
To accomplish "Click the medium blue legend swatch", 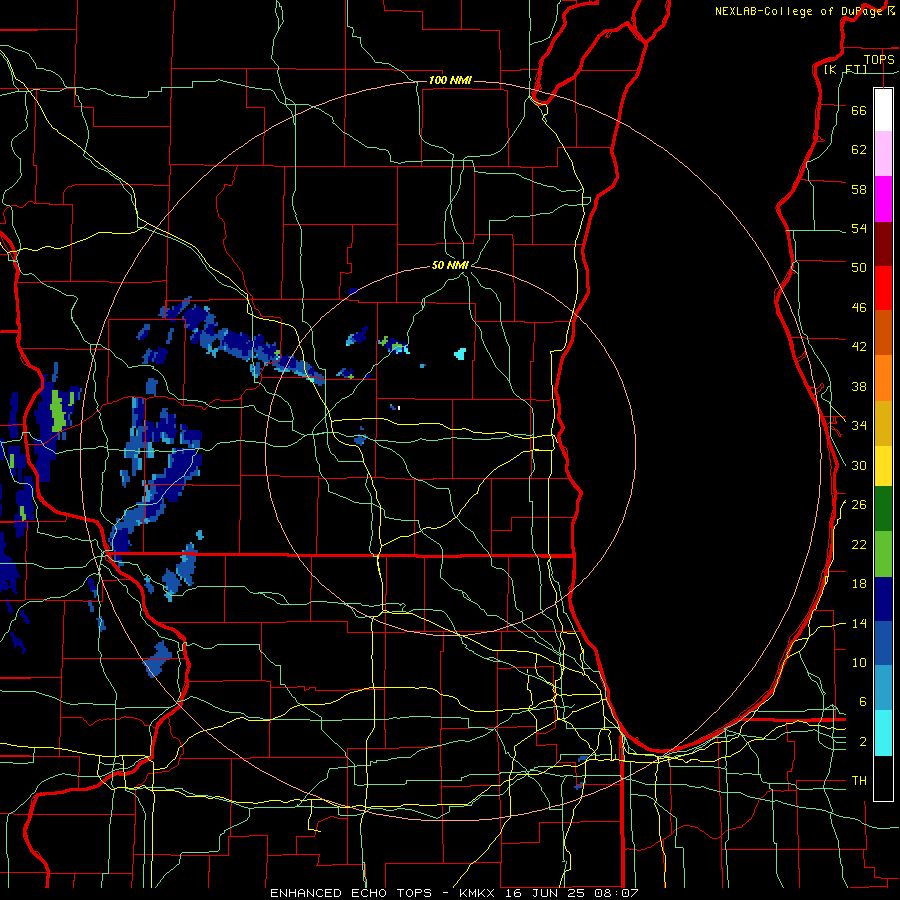I will point(883,643).
